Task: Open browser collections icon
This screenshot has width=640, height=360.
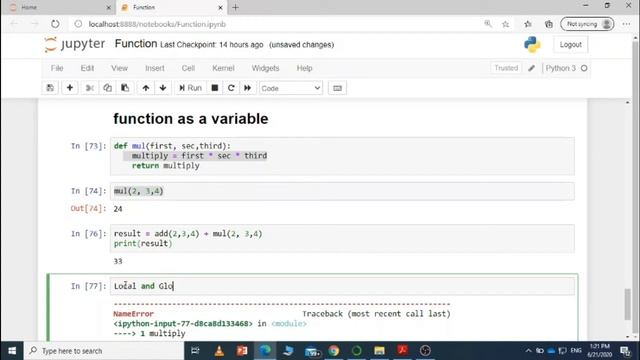Action: 549,24
